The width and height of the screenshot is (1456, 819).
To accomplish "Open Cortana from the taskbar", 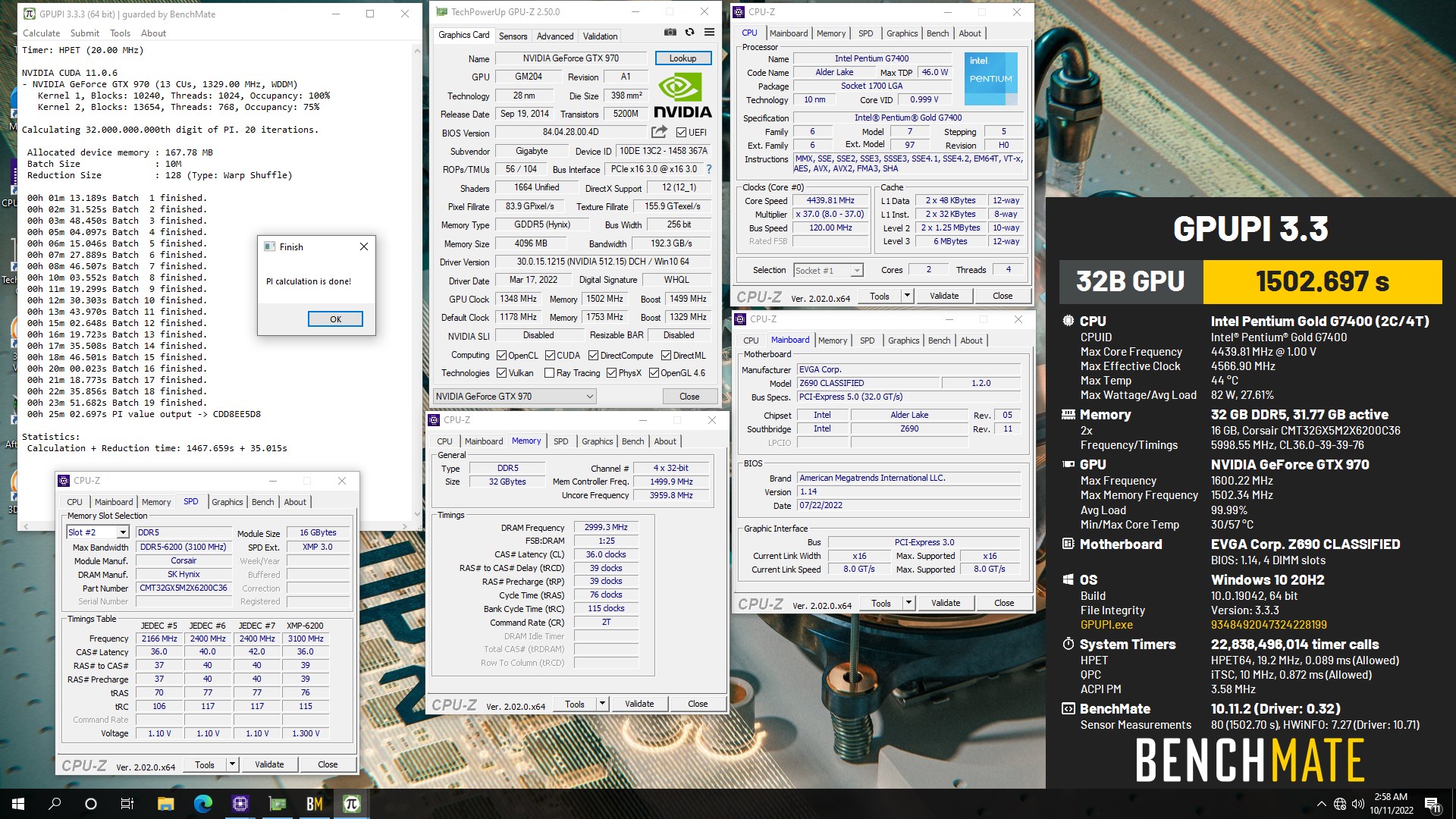I will 91,804.
